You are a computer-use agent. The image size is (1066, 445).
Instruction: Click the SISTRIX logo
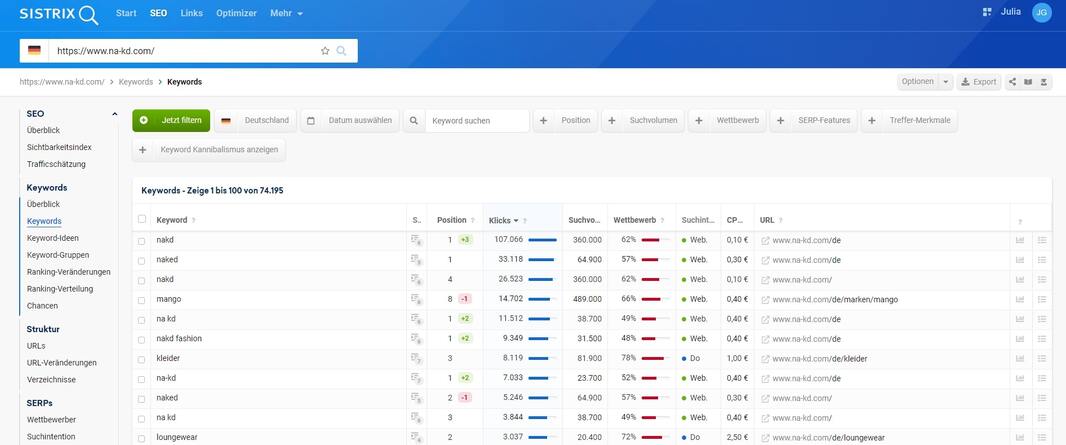58,14
